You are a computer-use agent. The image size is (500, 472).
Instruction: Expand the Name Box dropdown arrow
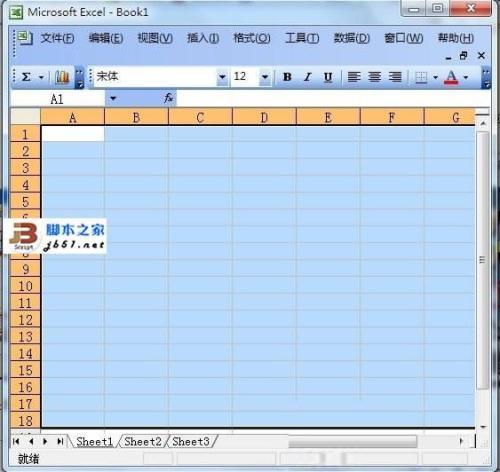(x=113, y=99)
